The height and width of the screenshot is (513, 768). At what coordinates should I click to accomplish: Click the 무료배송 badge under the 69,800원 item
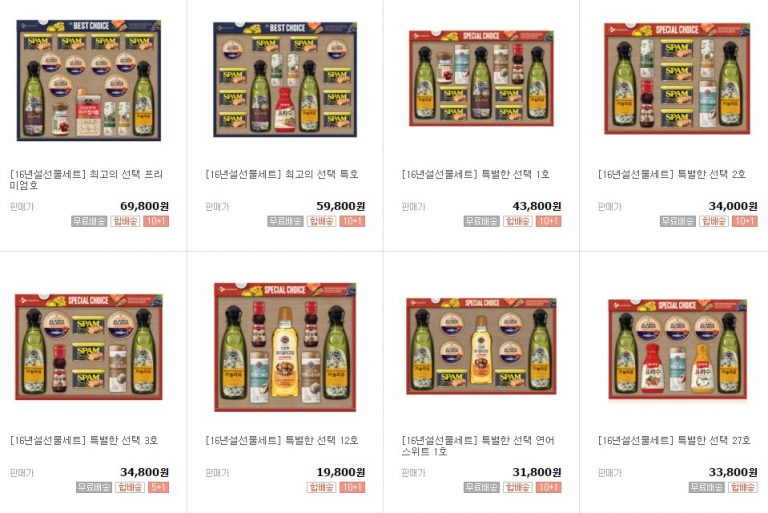89,221
